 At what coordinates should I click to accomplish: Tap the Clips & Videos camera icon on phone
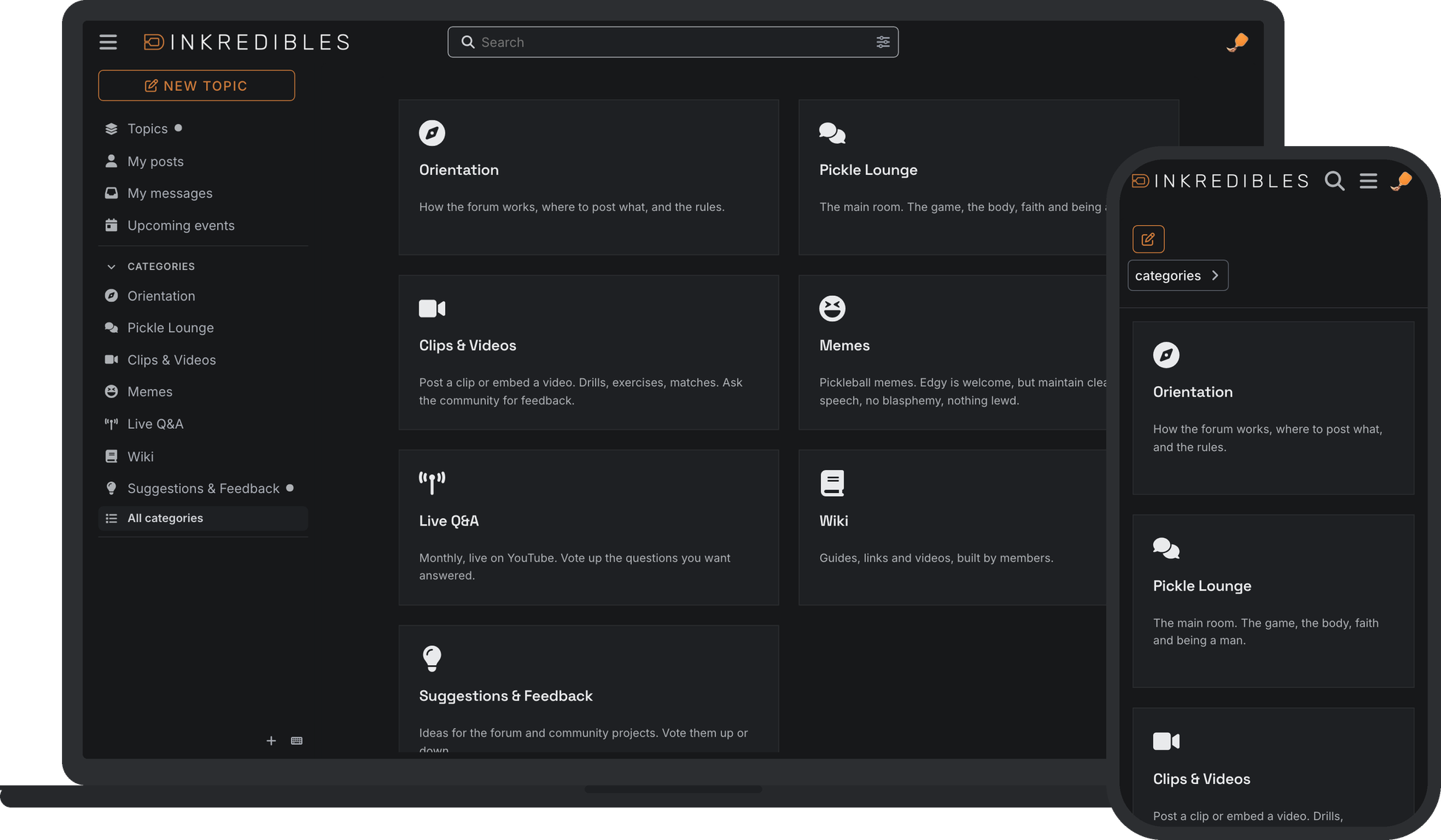[1166, 741]
